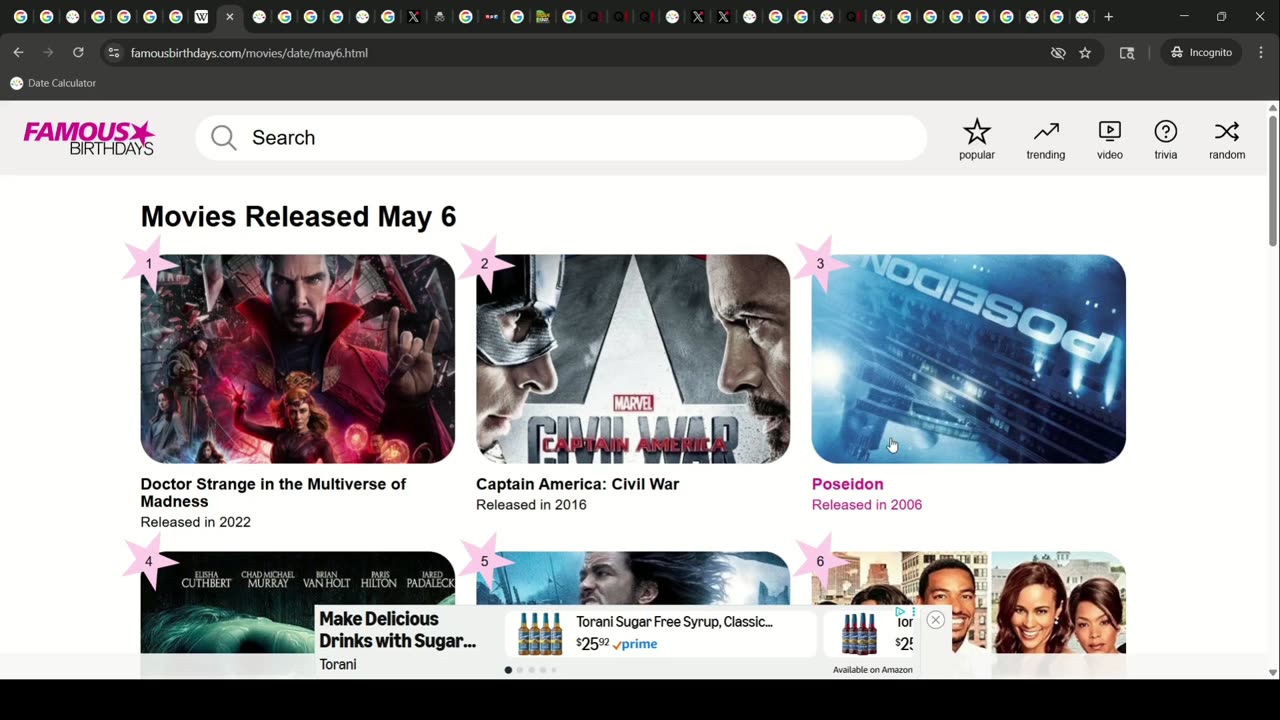Click the page vertical scrollbar
1280x720 pixels.
click(x=1272, y=180)
